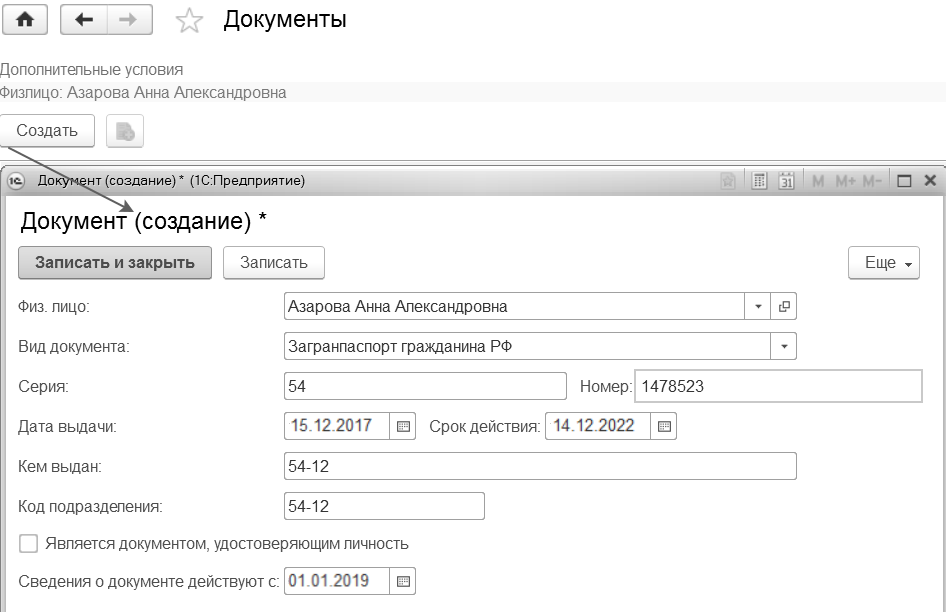Star the Документы page as favorite
The image size is (946, 612).
click(189, 21)
